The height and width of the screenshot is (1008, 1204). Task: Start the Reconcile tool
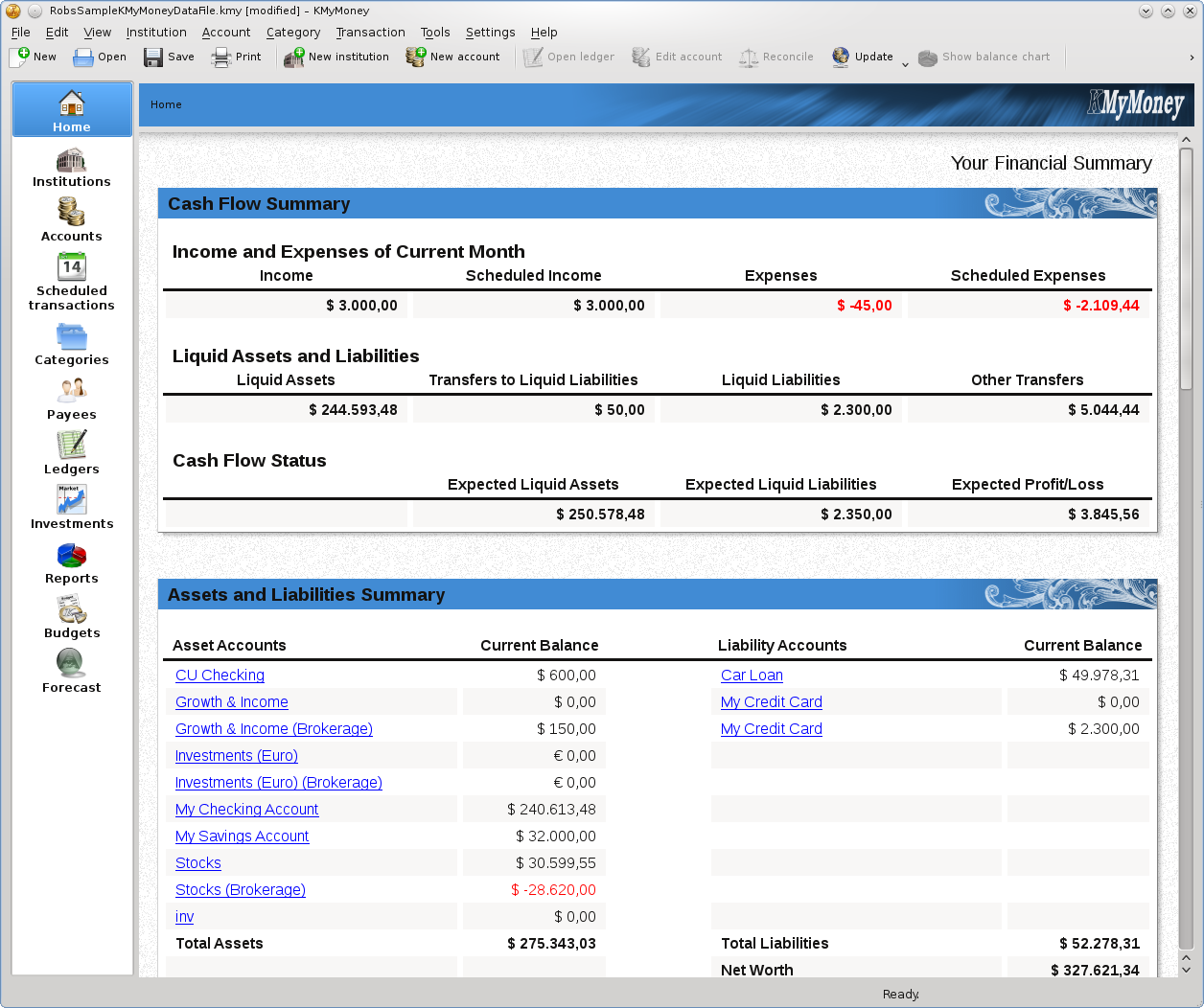point(776,57)
